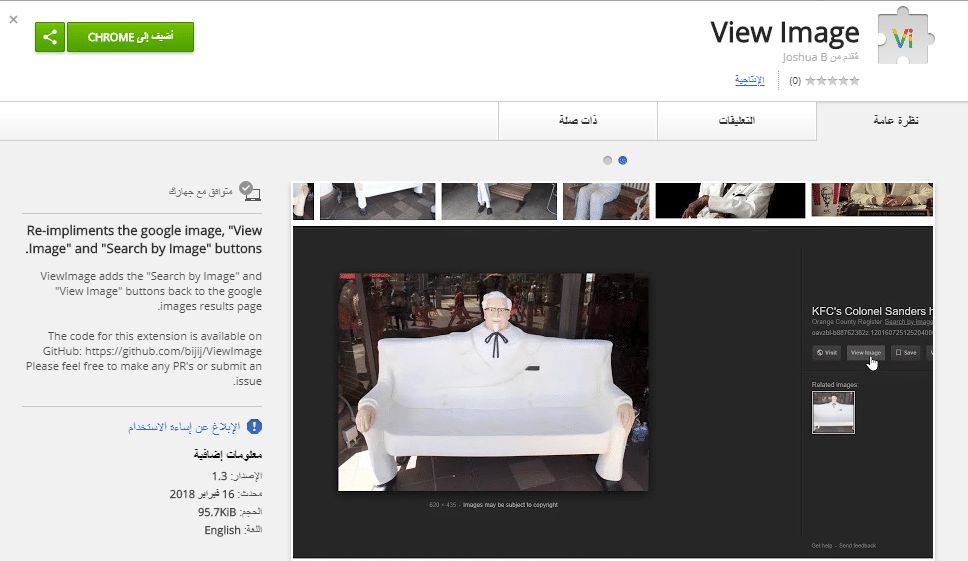Click the blue exclamation report icon

[254, 426]
